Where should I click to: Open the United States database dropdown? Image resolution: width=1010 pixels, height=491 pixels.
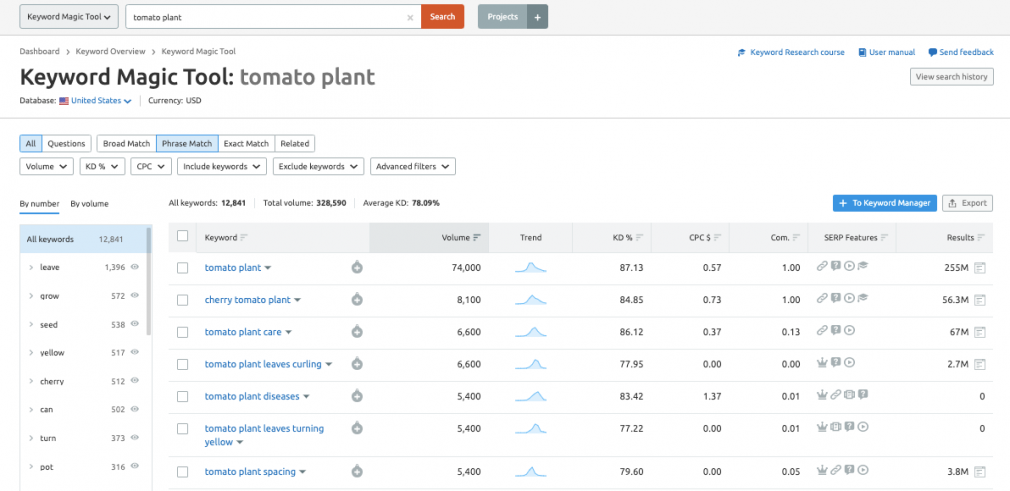[96, 101]
